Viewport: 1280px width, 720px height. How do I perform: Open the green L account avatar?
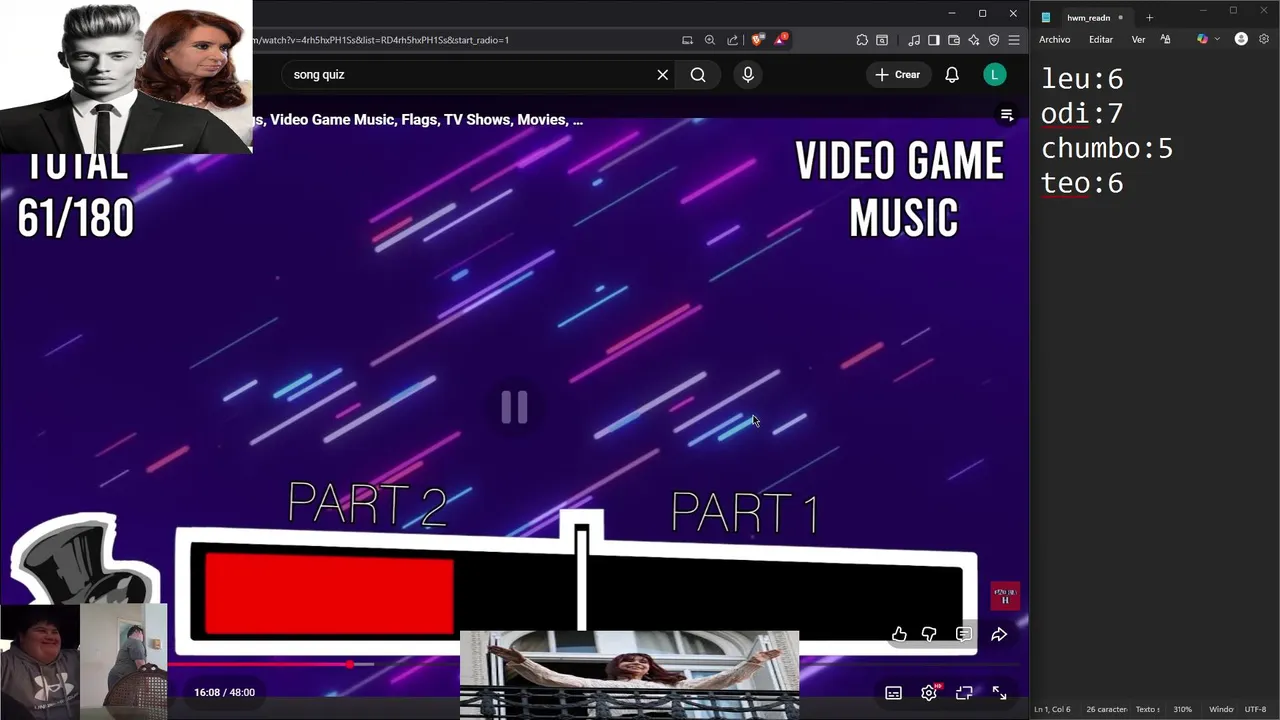(994, 75)
